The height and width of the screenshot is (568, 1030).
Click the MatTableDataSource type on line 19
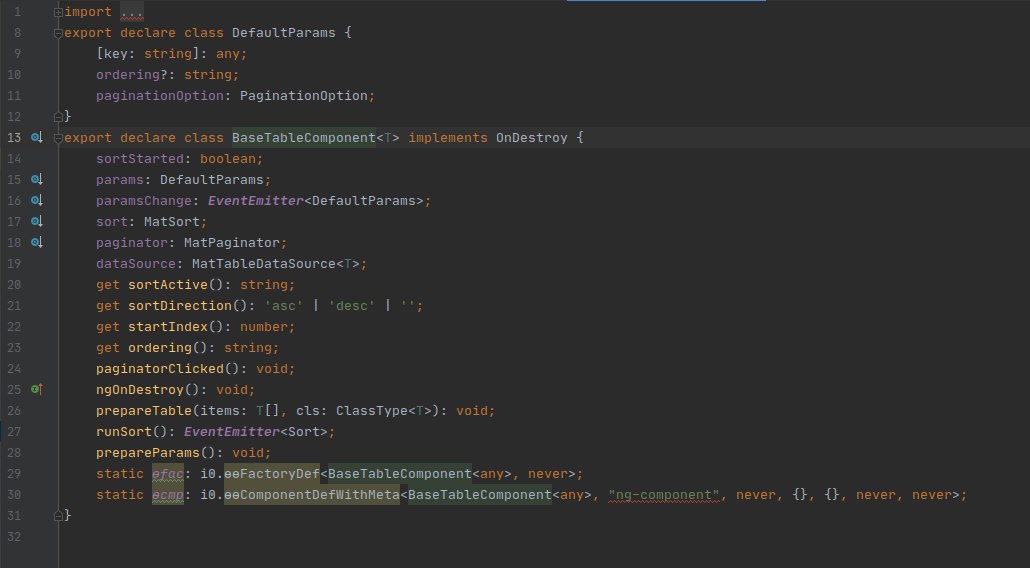(x=264, y=264)
